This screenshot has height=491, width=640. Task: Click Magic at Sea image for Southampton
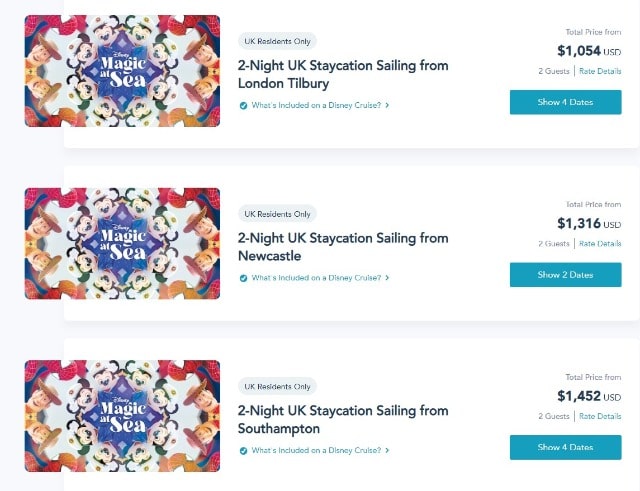[x=122, y=416]
